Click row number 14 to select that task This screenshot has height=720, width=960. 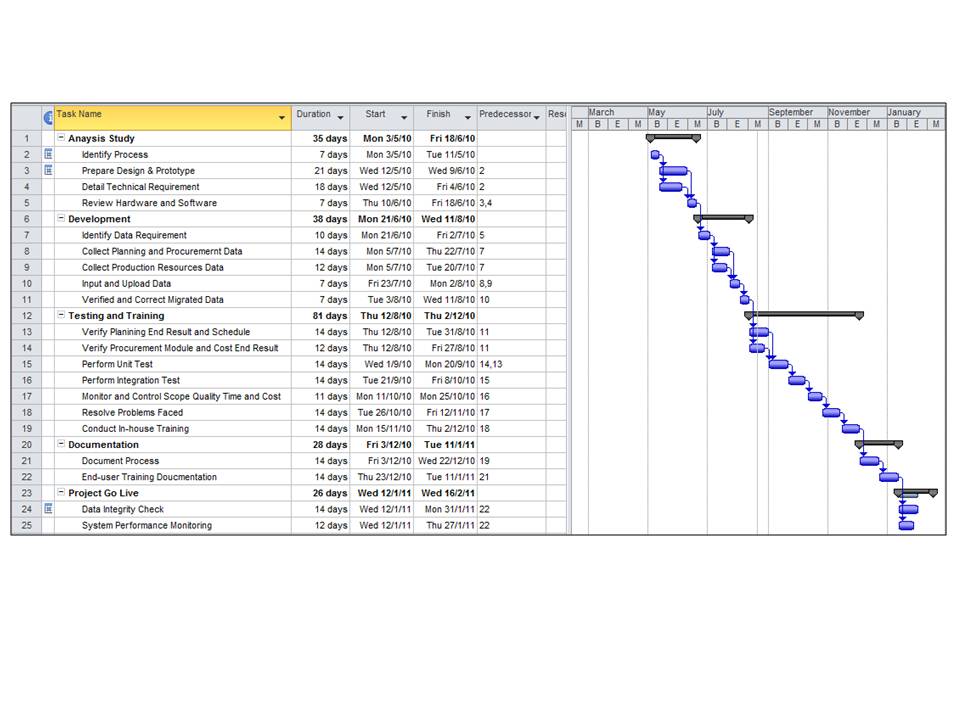point(25,347)
